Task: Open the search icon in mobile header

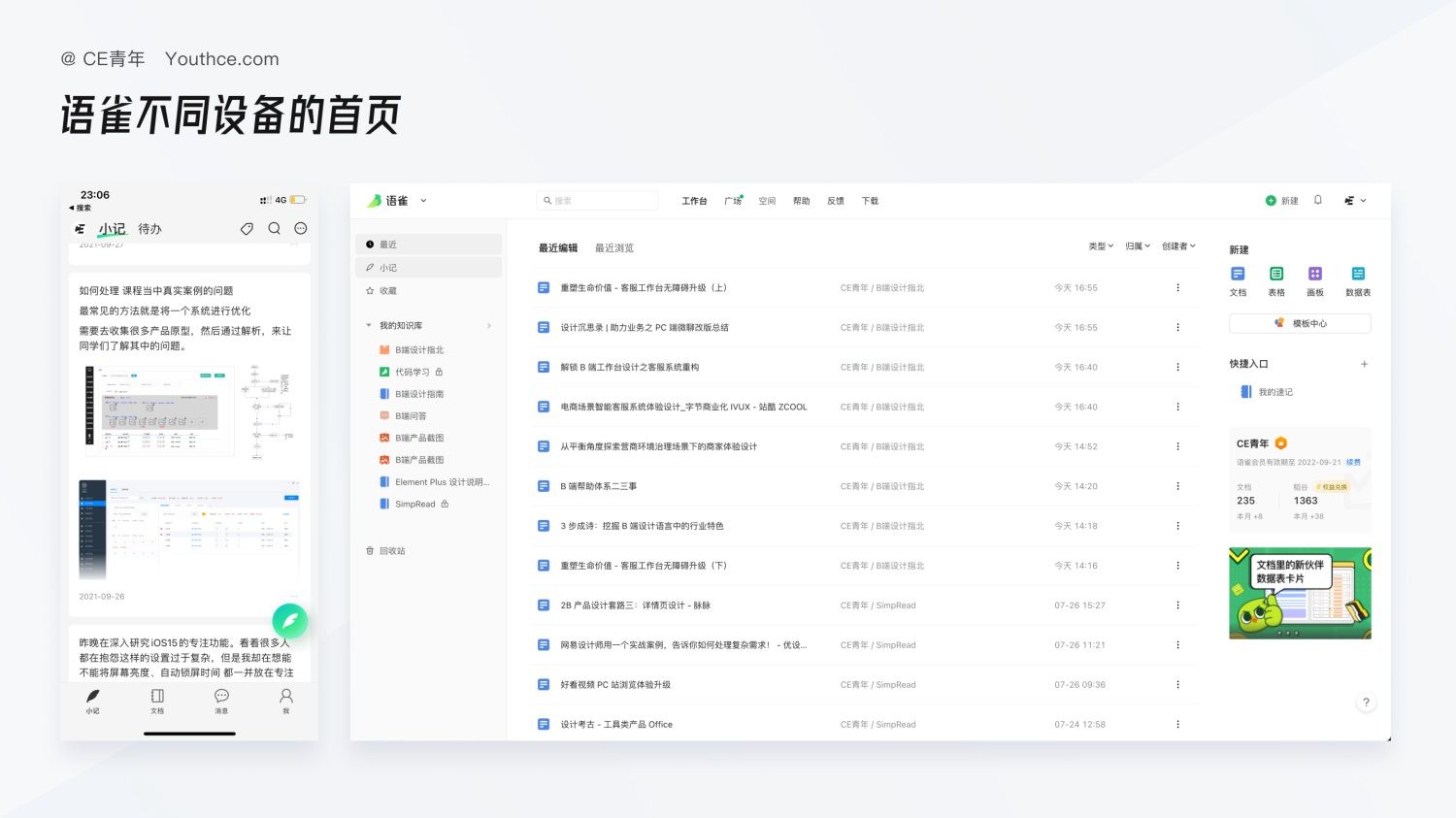Action: point(274,229)
